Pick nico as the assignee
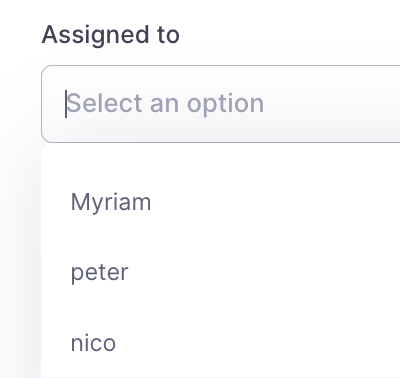The width and height of the screenshot is (400, 378). coord(221,343)
